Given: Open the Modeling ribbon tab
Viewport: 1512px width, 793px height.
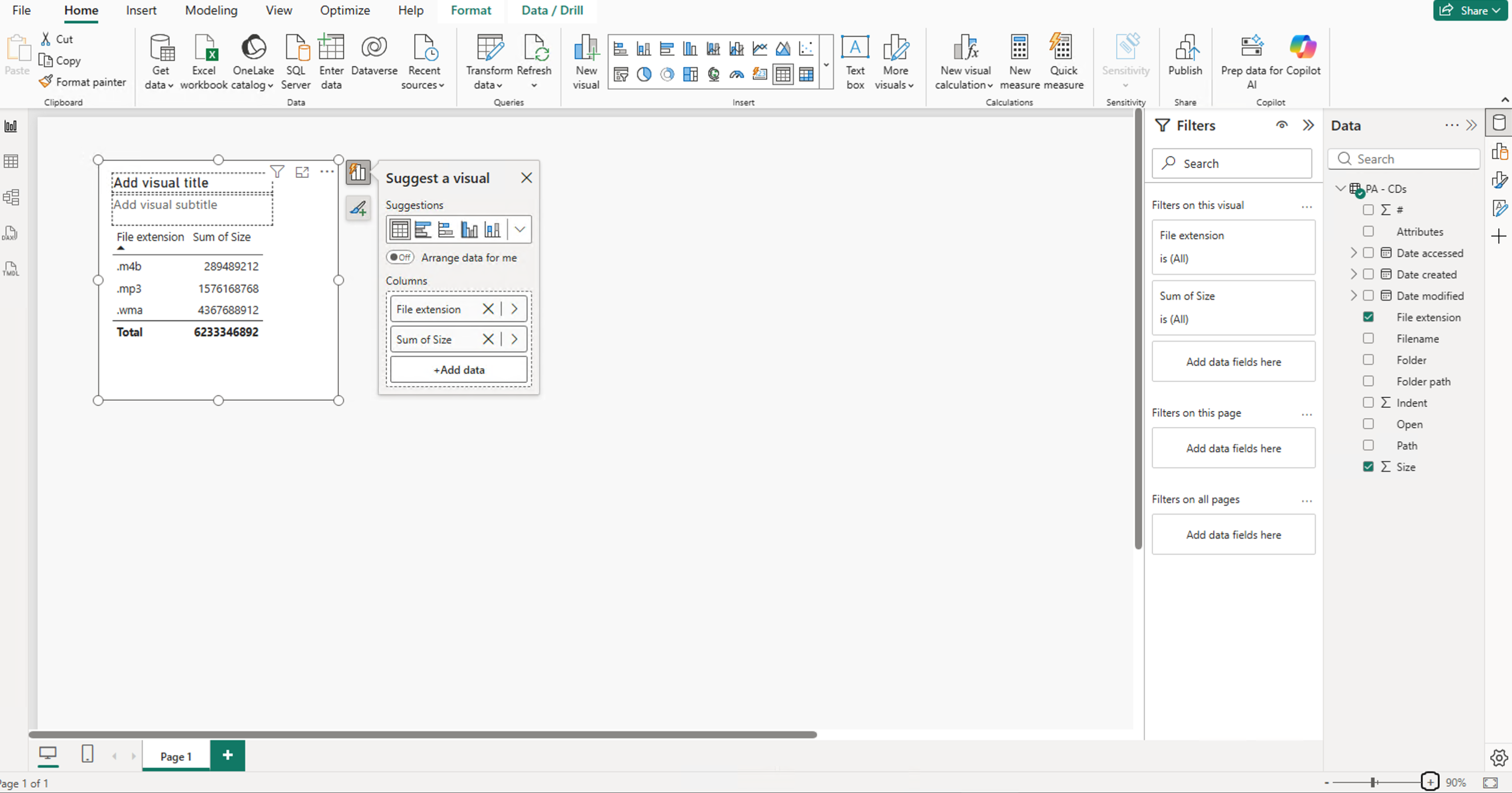Looking at the screenshot, I should (211, 10).
